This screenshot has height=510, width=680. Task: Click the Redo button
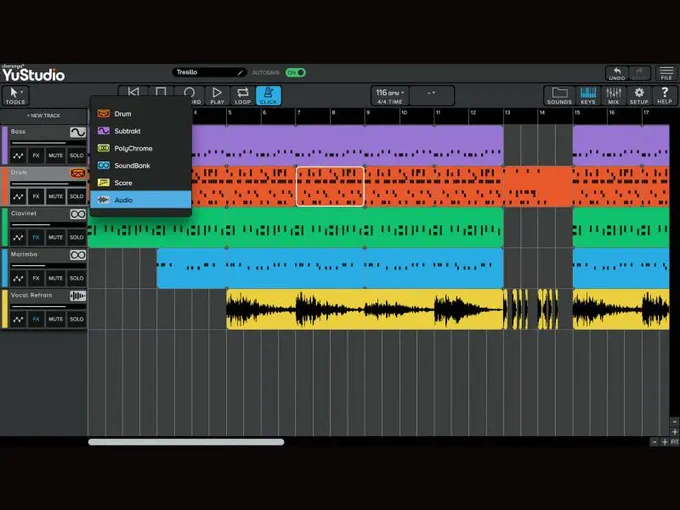(640, 73)
